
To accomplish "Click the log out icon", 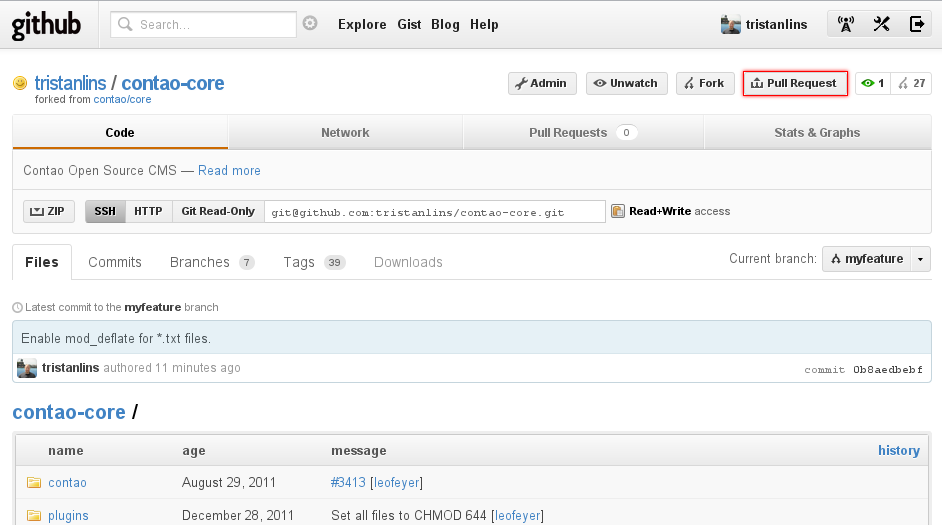I will tap(916, 25).
